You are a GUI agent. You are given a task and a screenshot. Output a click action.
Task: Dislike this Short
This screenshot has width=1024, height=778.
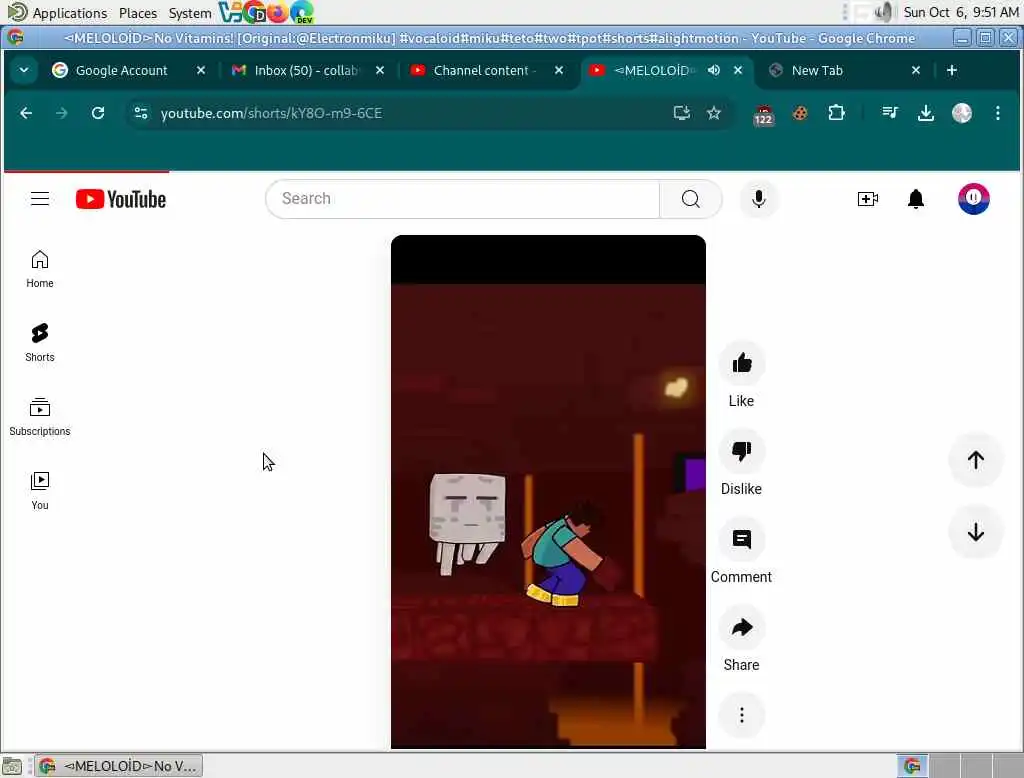pos(741,451)
